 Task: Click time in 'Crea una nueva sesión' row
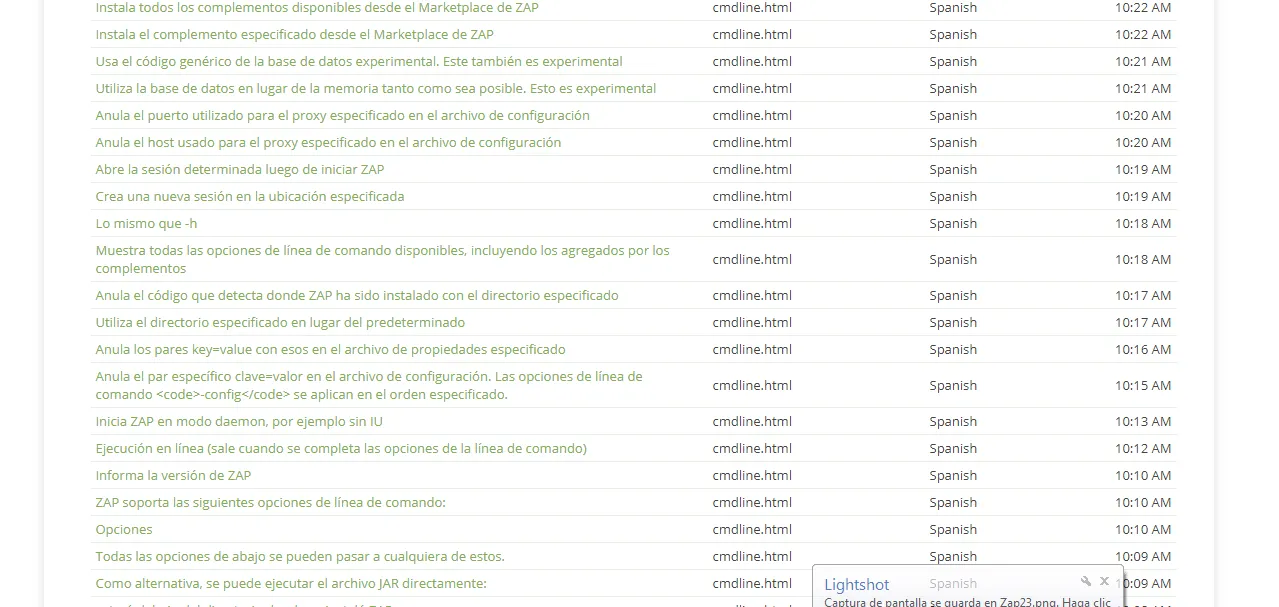pyautogui.click(x=1143, y=196)
